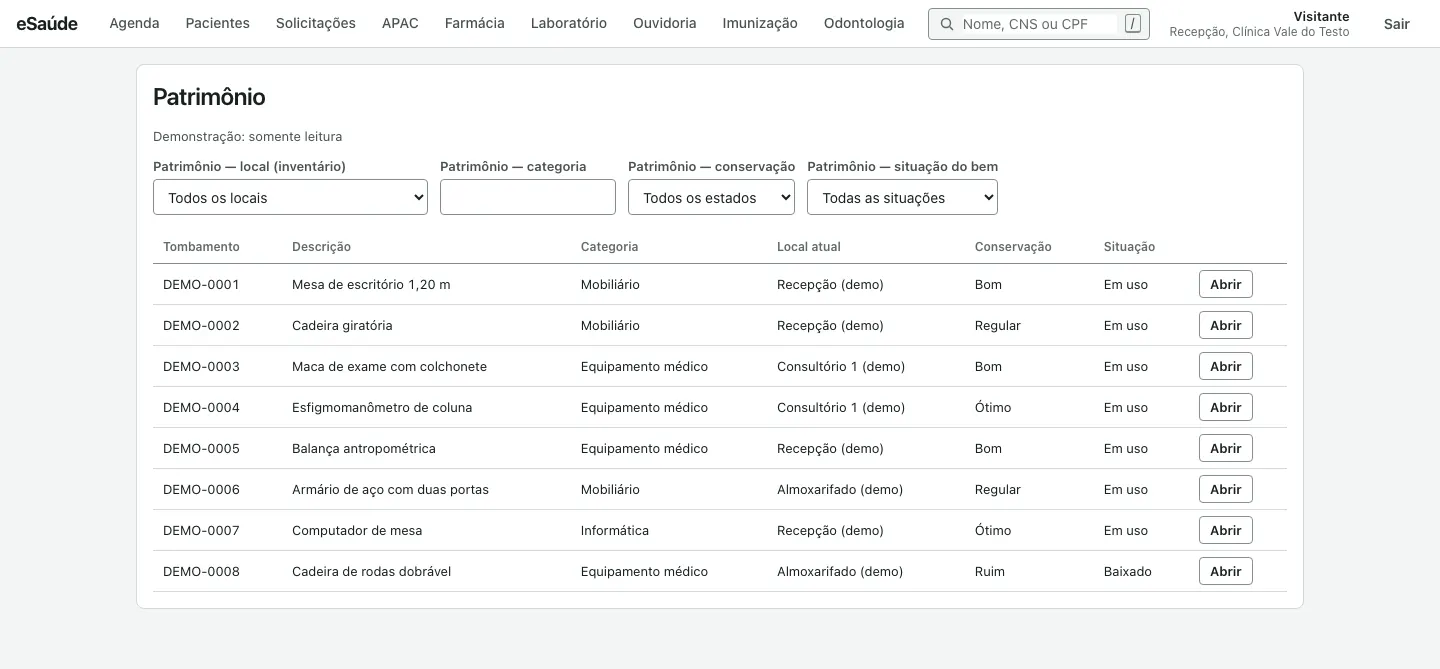The height and width of the screenshot is (669, 1440).
Task: Open the Agenda menu
Action: point(134,23)
